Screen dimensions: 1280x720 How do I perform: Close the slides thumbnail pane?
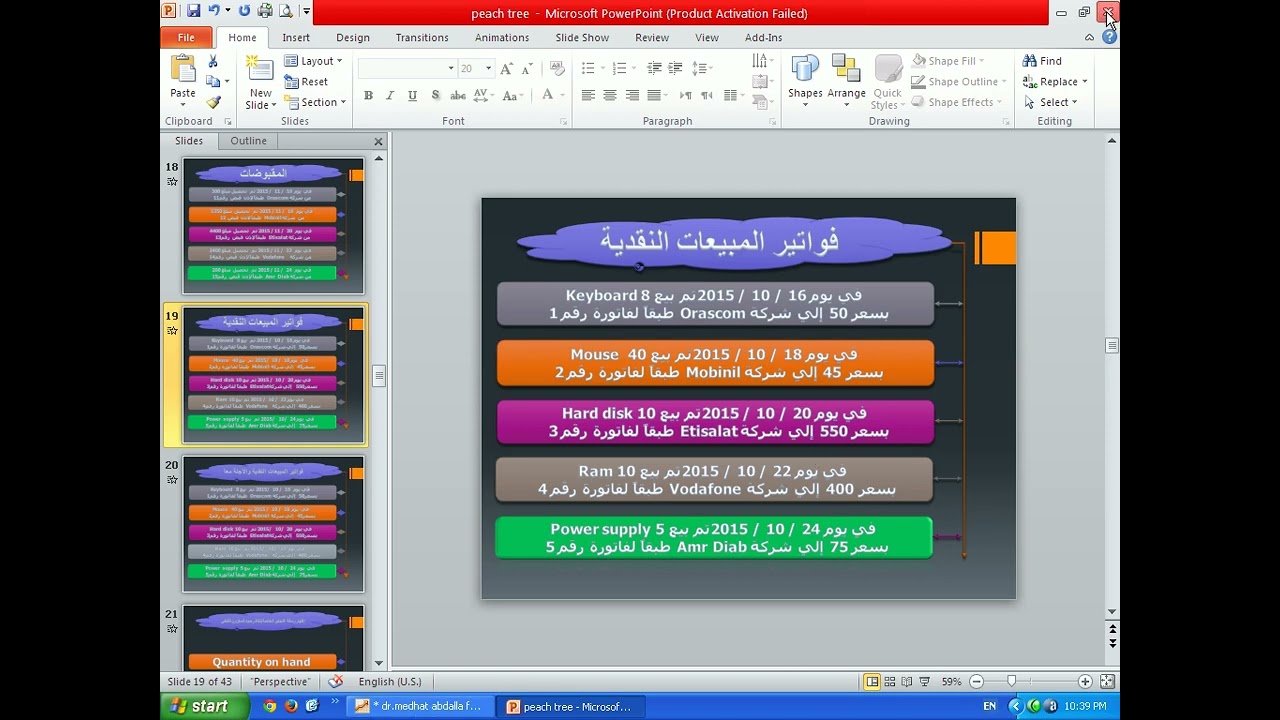coord(378,142)
